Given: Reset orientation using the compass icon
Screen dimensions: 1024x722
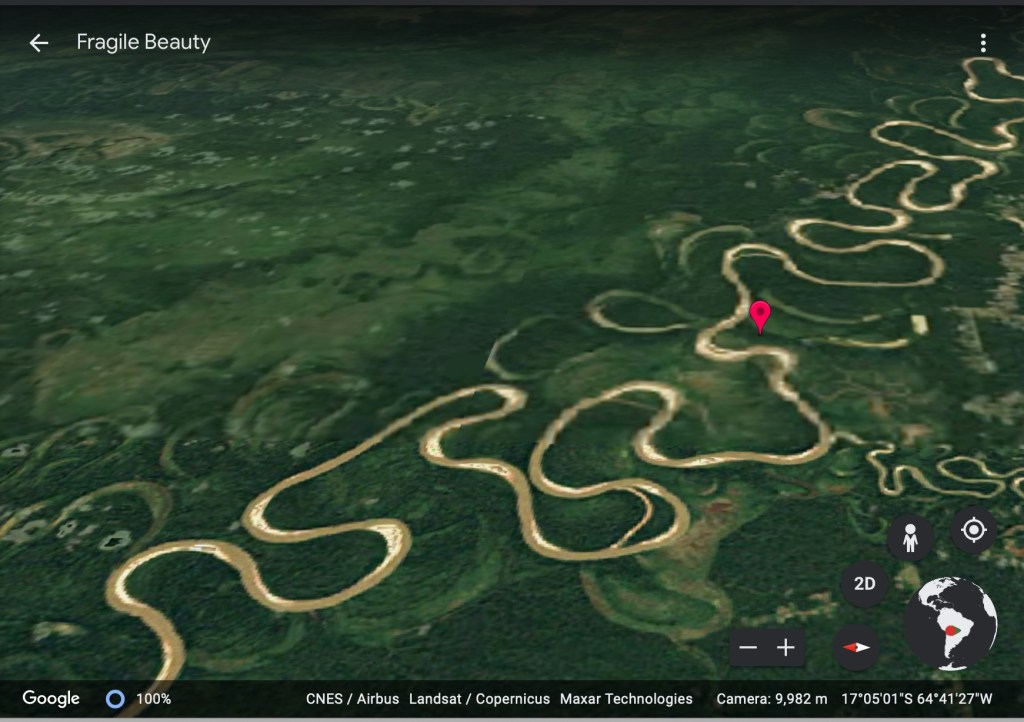Looking at the screenshot, I should click(857, 648).
